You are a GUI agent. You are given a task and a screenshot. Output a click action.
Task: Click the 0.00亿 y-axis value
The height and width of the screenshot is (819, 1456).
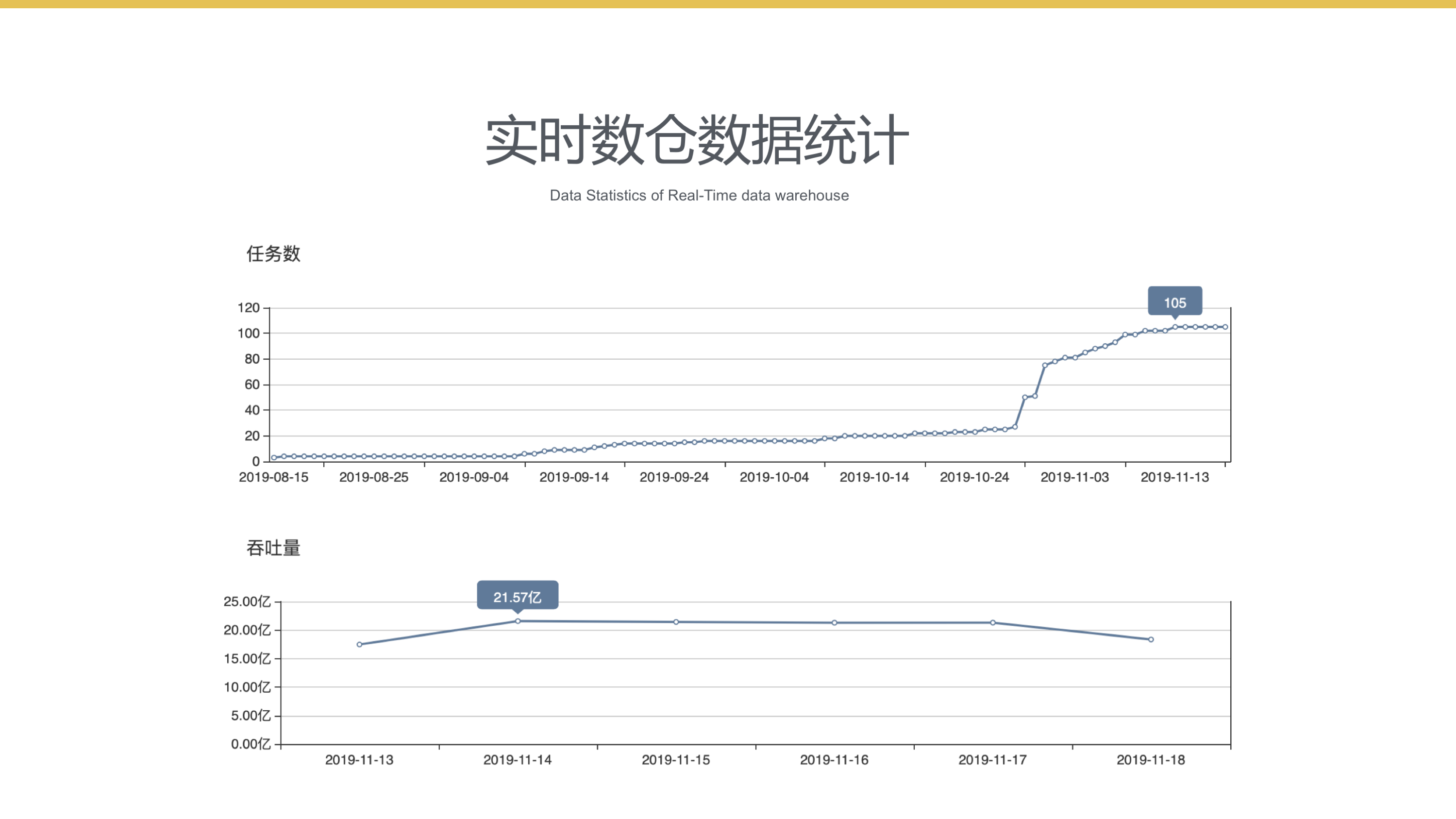251,744
